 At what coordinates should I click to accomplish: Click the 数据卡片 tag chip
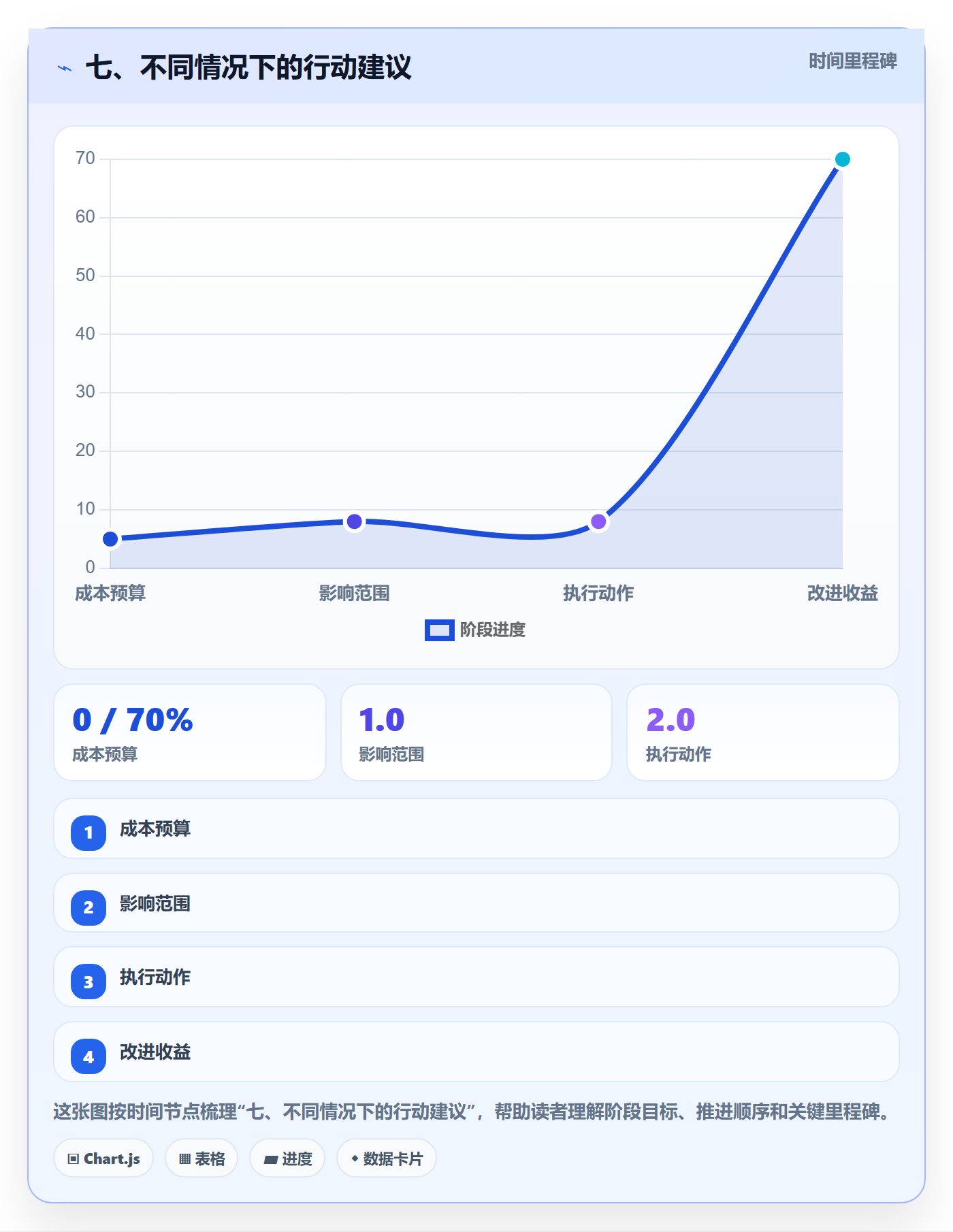387,1158
